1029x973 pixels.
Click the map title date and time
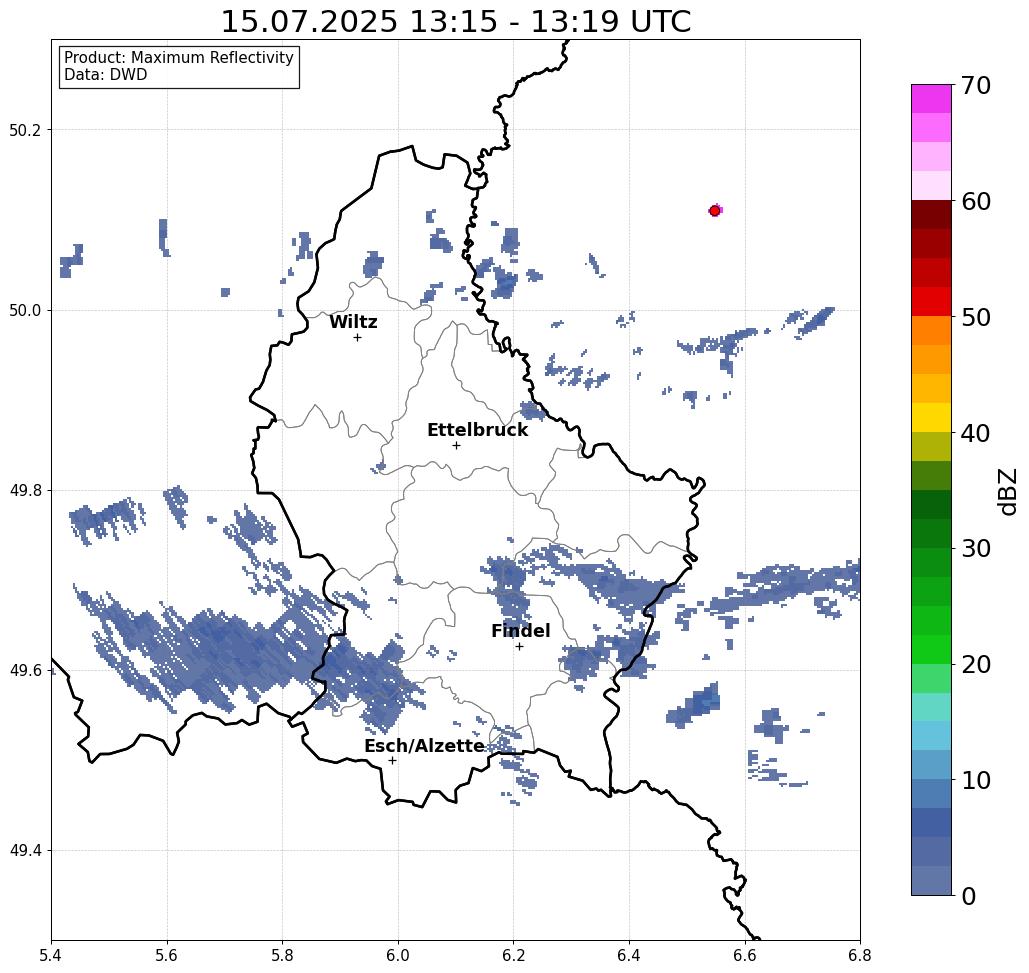click(456, 22)
